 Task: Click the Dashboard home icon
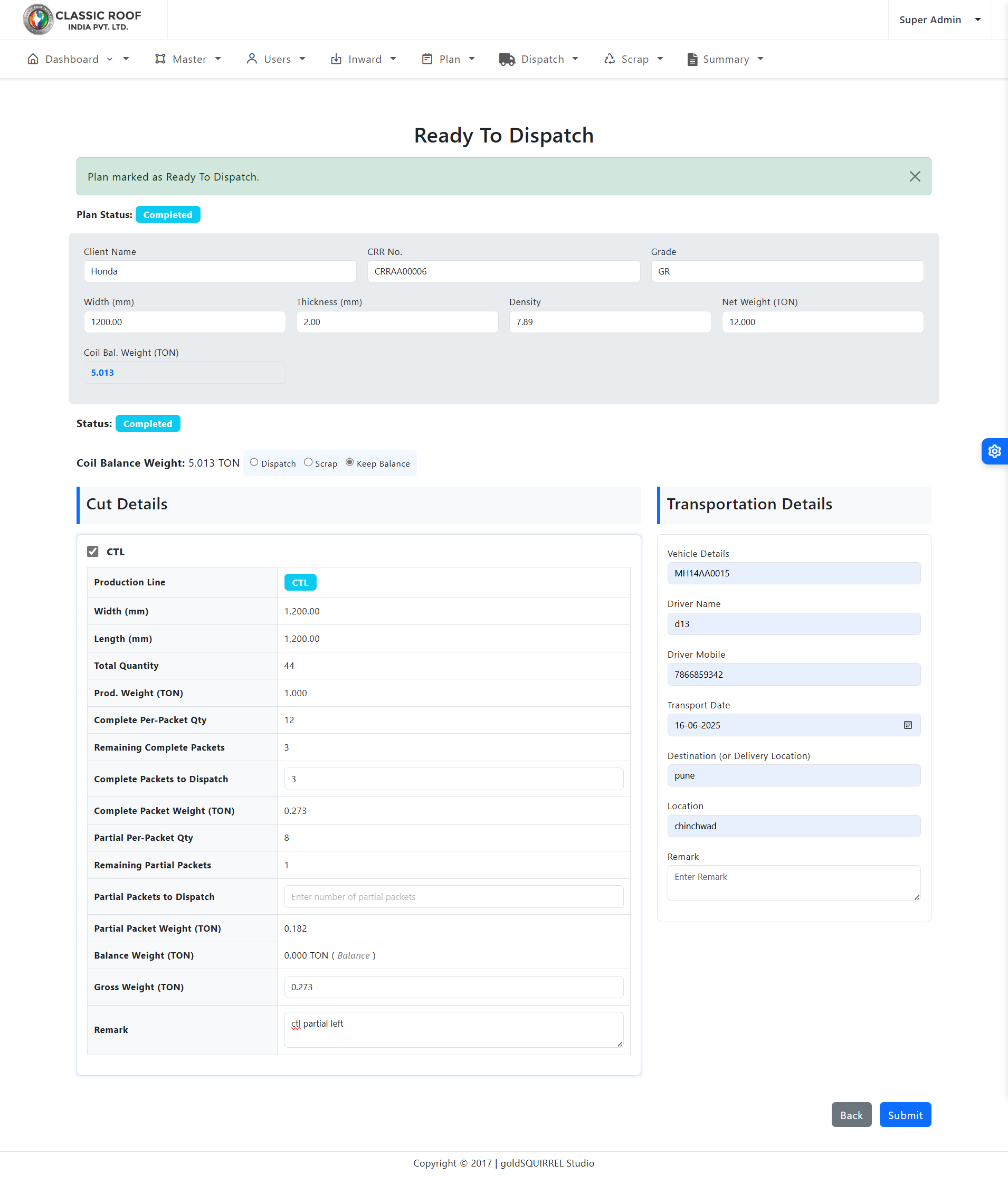coord(33,59)
